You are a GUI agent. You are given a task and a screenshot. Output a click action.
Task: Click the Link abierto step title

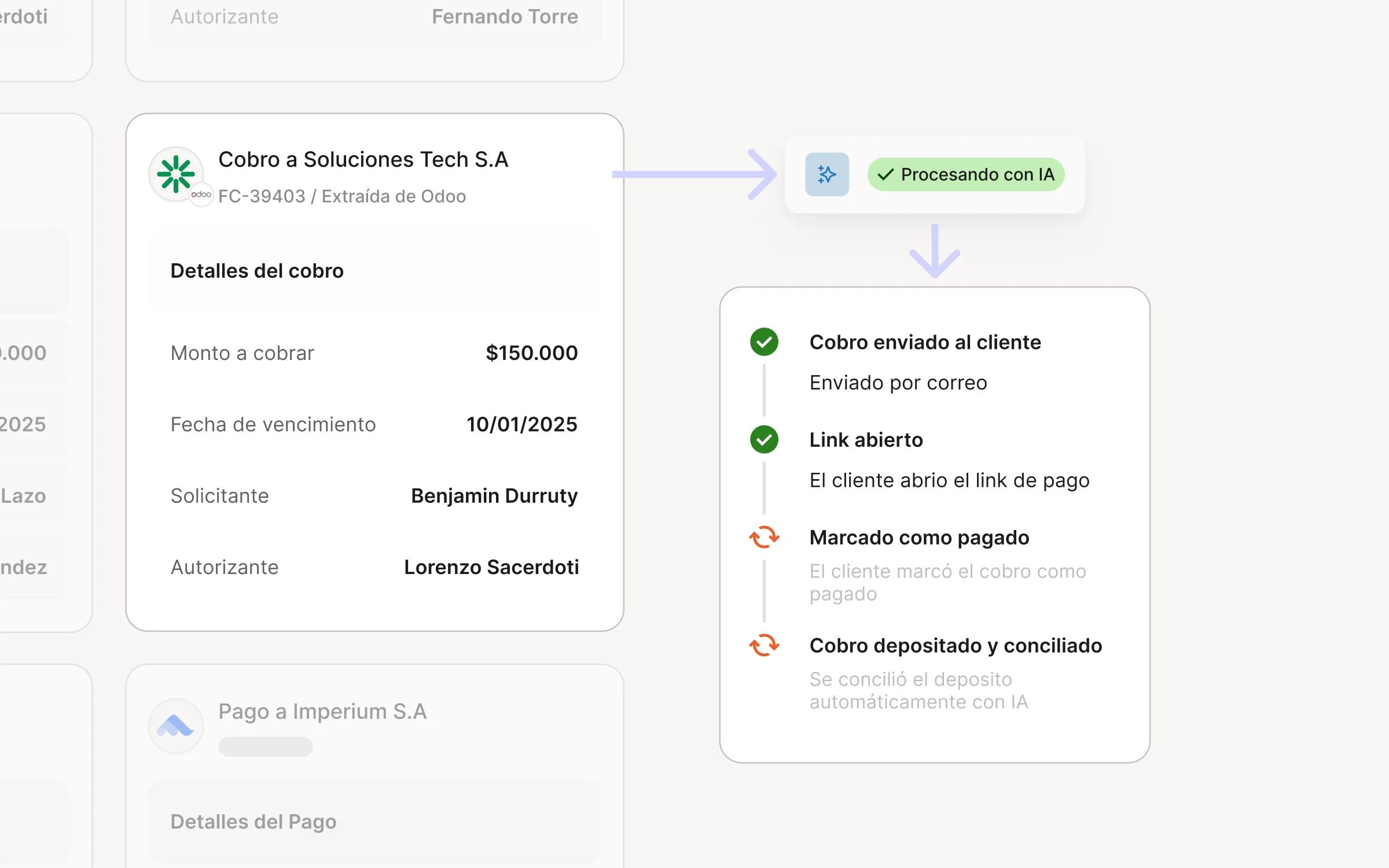[x=866, y=440]
